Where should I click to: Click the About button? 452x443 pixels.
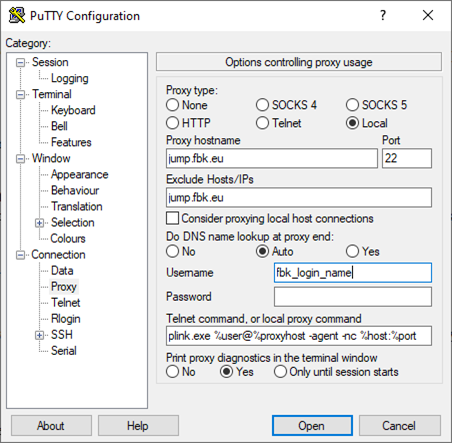click(x=51, y=426)
